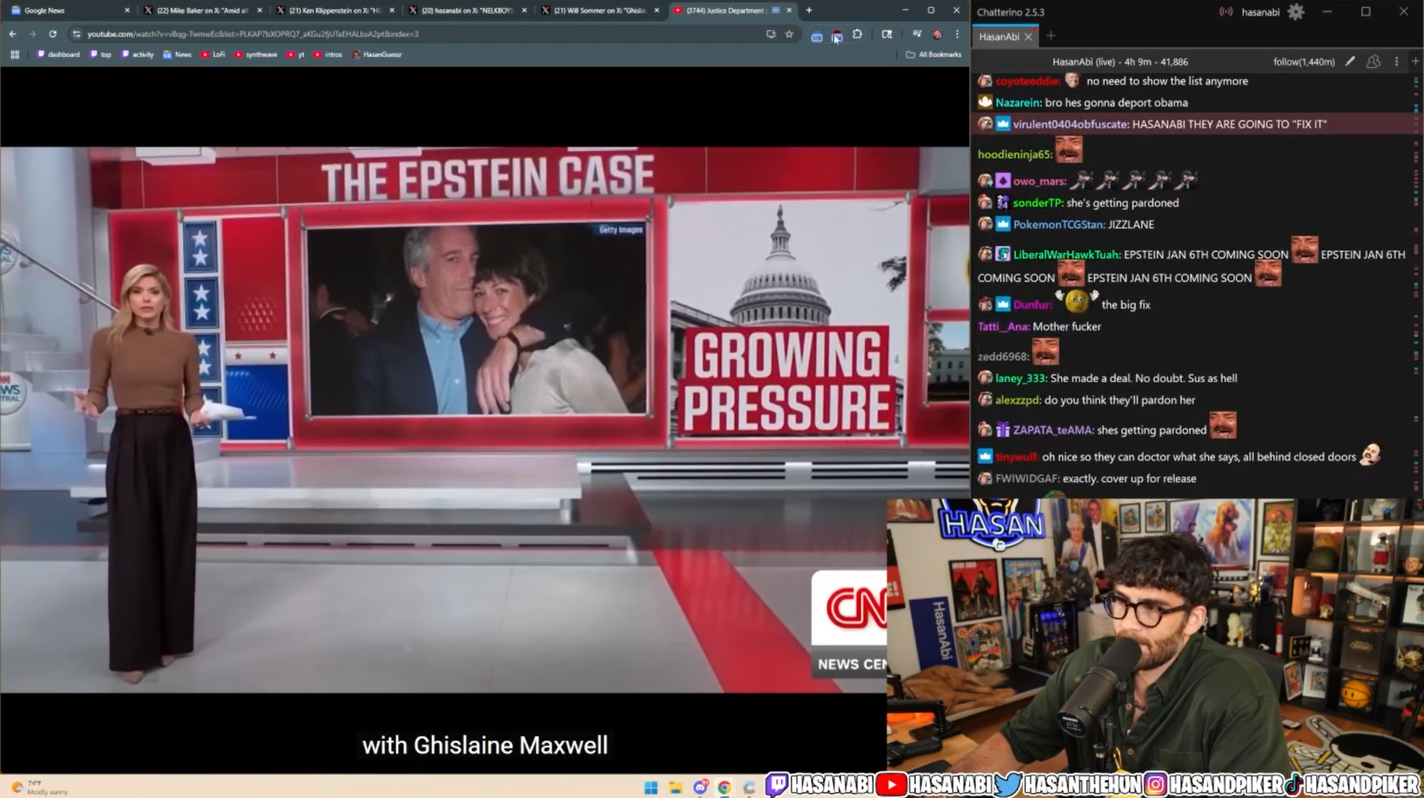Click username FWIWIDGAF in chat
1424x798 pixels.
(1027, 479)
